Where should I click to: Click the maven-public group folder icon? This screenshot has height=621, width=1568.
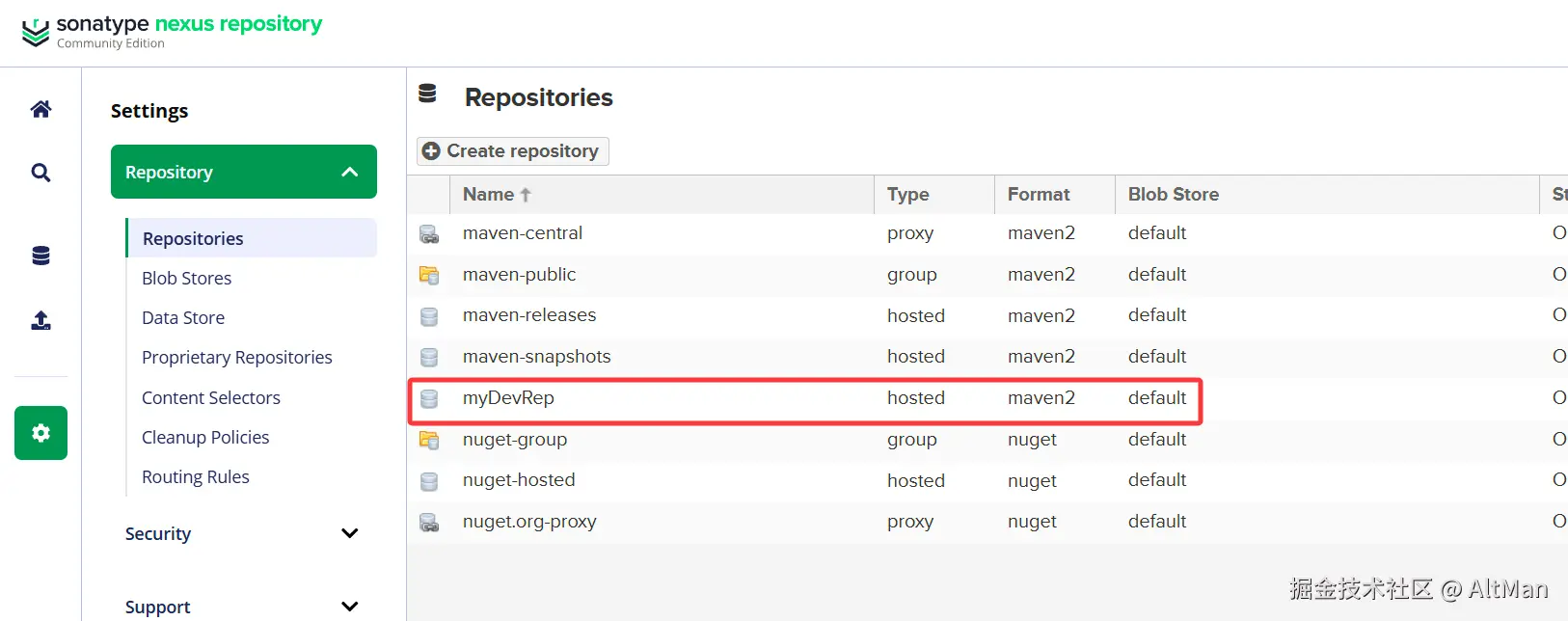coord(429,275)
